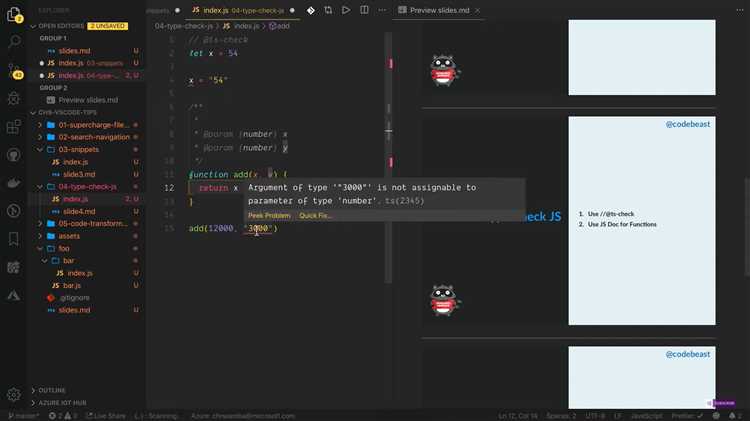This screenshot has width=750, height=421.
Task: Open the Bookmarks view in activity bar
Action: (x=14, y=239)
